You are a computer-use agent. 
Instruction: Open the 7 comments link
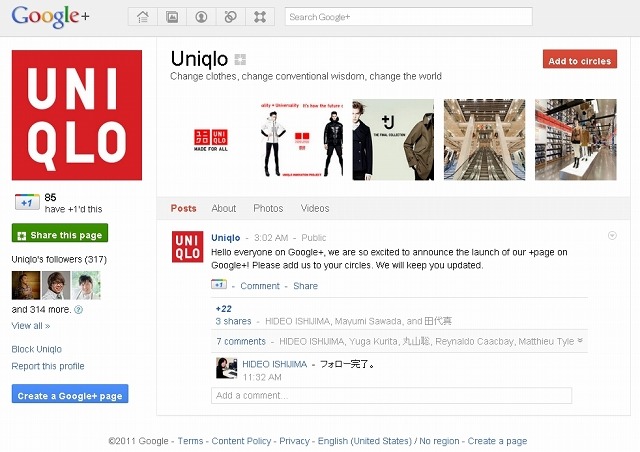tap(241, 341)
